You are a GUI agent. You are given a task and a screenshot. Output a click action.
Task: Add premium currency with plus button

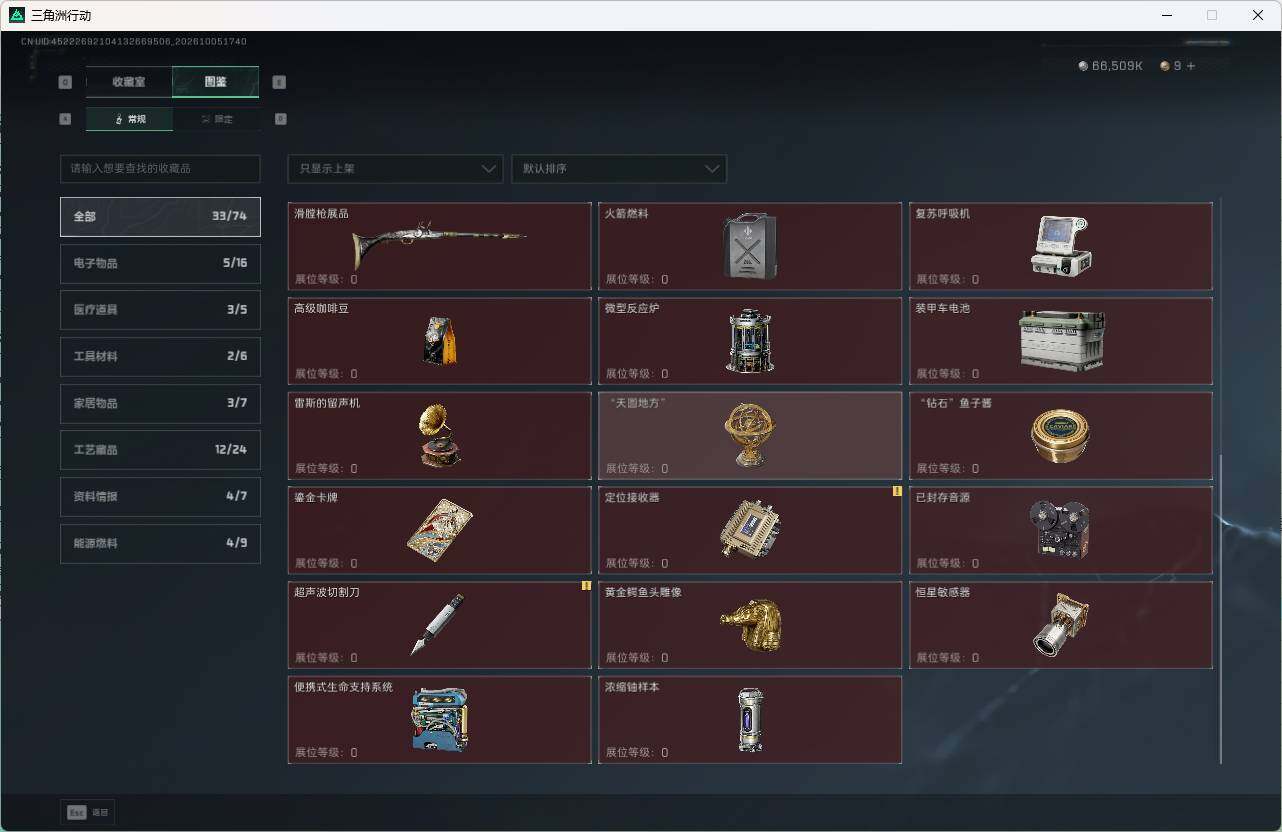tap(1190, 66)
